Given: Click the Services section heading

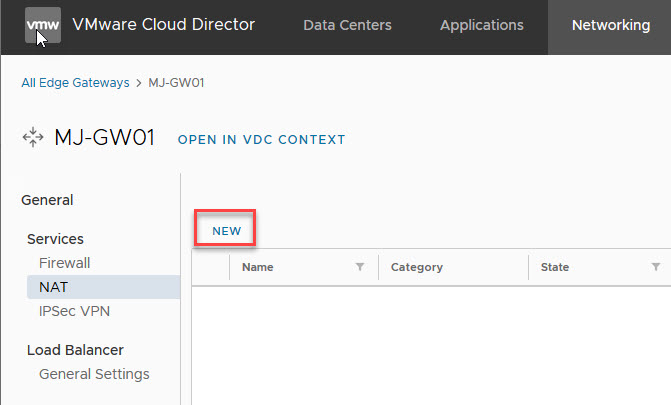Looking at the screenshot, I should click(x=55, y=239).
